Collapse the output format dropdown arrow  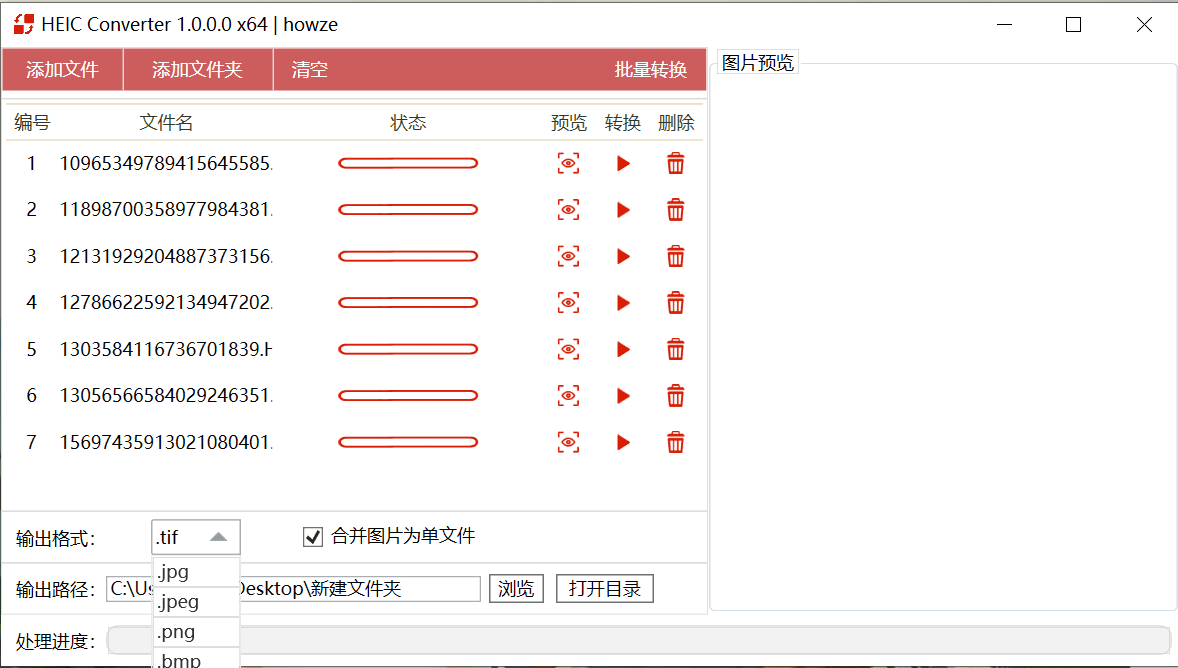click(x=219, y=538)
